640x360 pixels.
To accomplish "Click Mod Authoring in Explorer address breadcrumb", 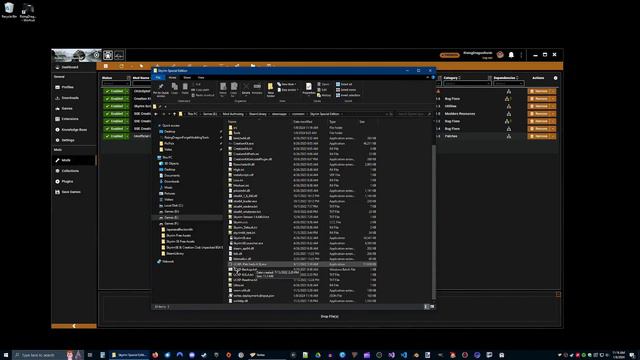I will coord(233,114).
